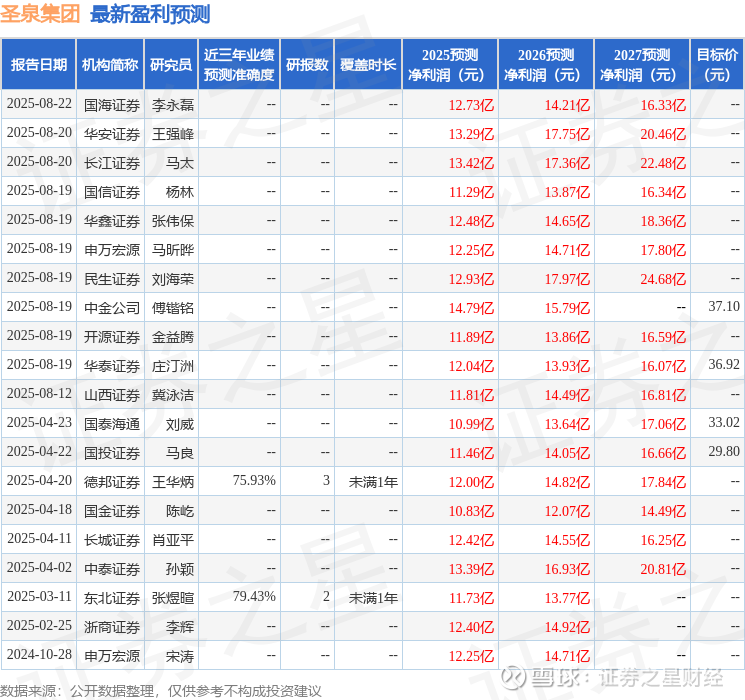The image size is (745, 700).
Task: Click the 圣泉集团 title text
Action: 40,14
